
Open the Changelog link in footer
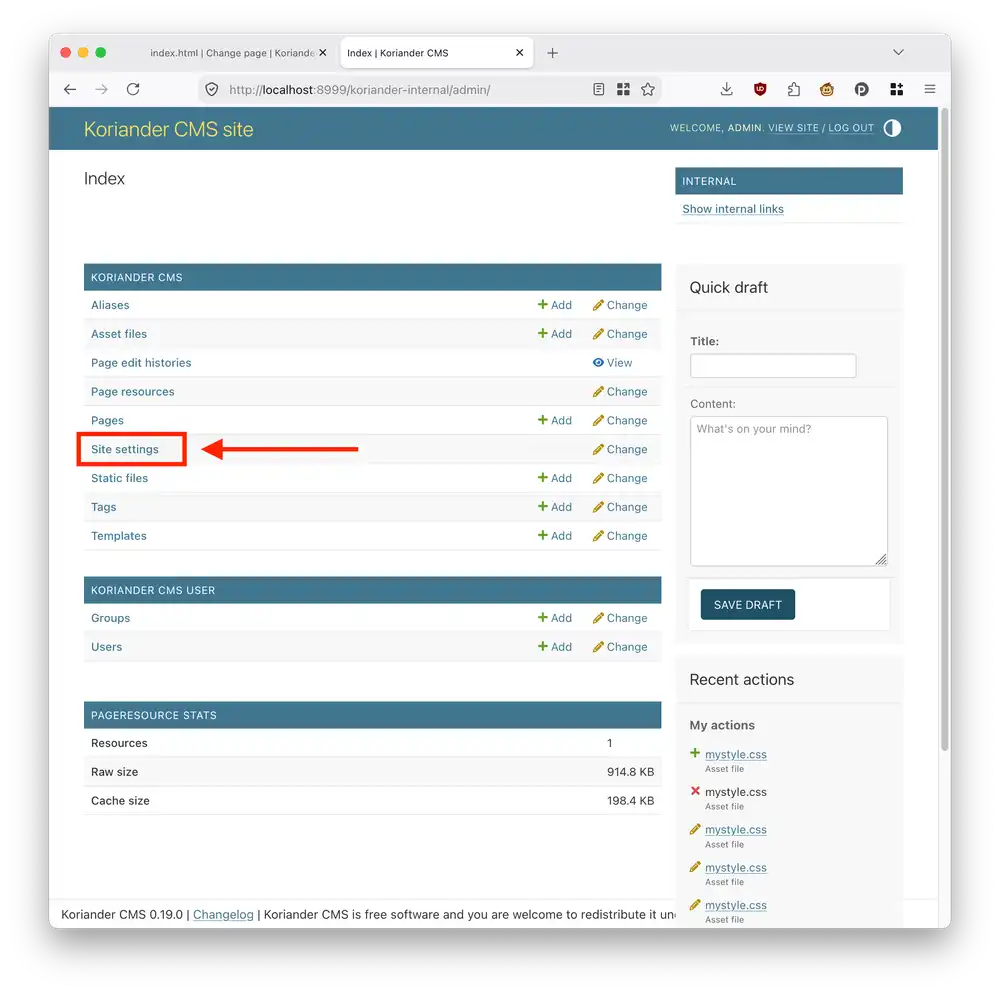pos(223,915)
